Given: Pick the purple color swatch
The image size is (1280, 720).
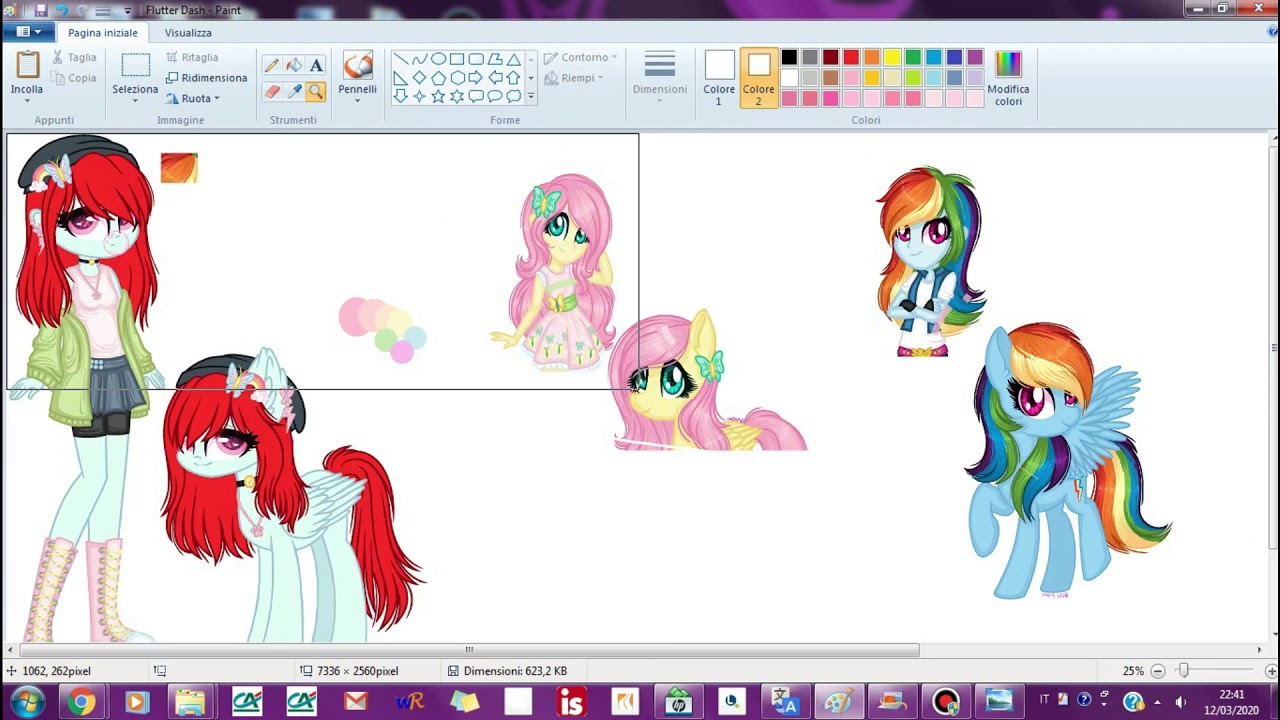Looking at the screenshot, I should (x=975, y=58).
